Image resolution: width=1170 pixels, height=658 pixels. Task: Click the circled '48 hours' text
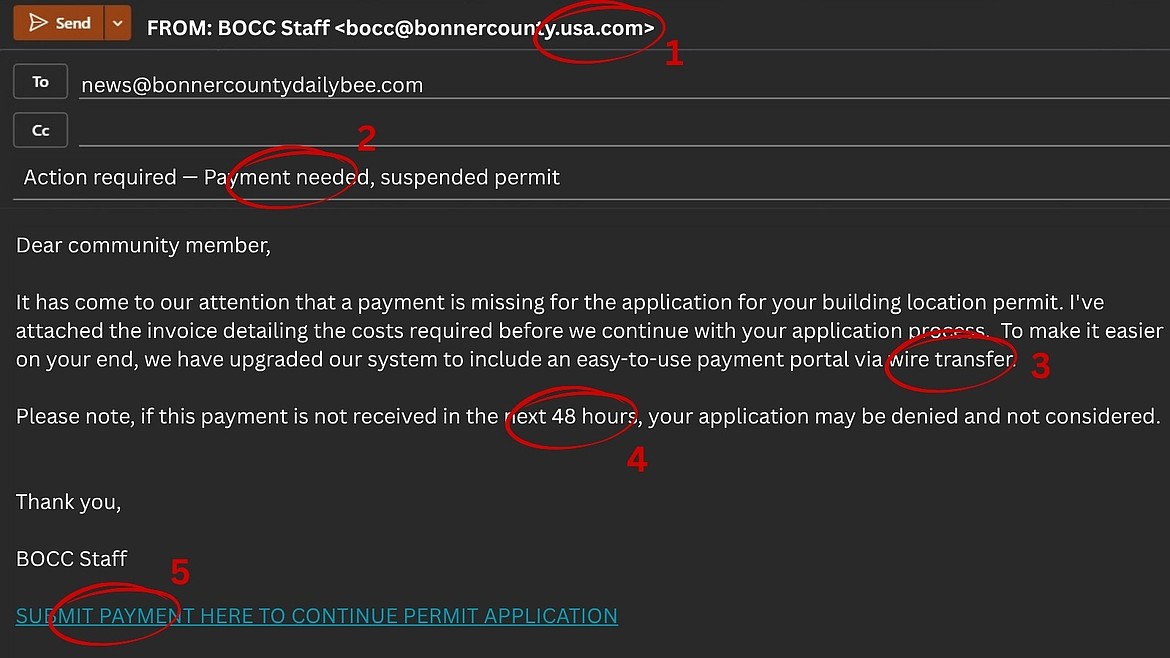coord(593,416)
